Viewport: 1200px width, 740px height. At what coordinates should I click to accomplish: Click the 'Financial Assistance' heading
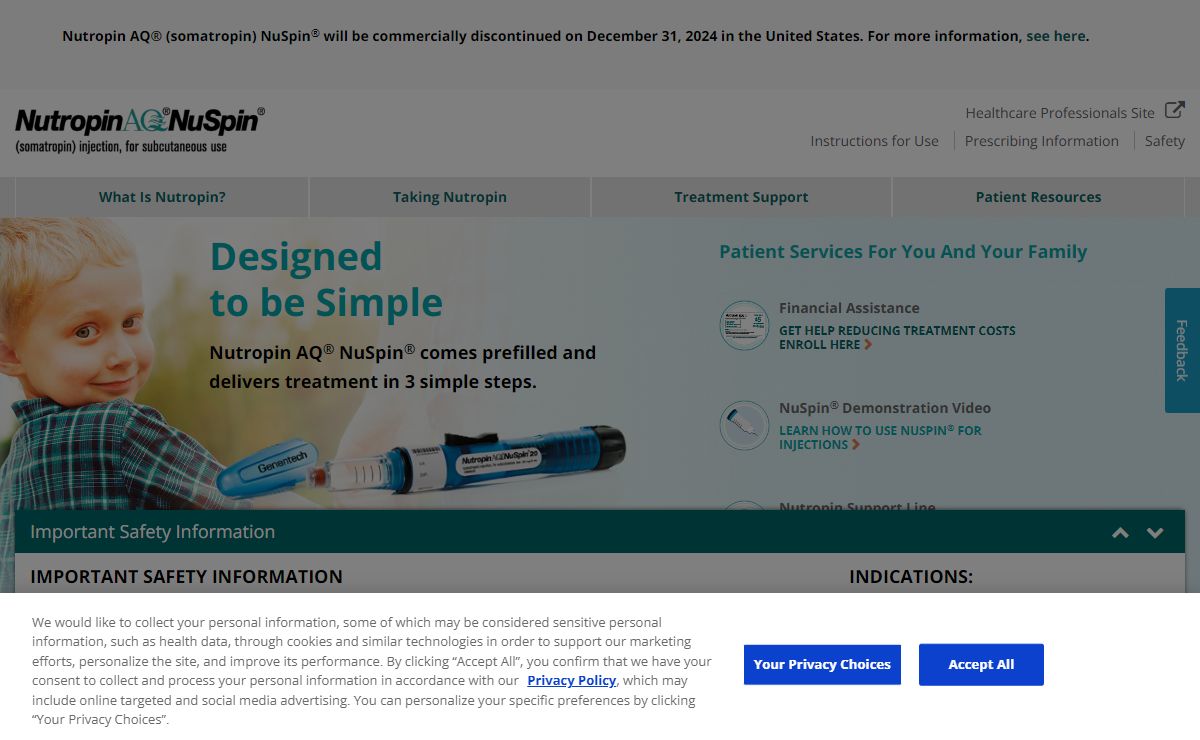[x=849, y=308]
